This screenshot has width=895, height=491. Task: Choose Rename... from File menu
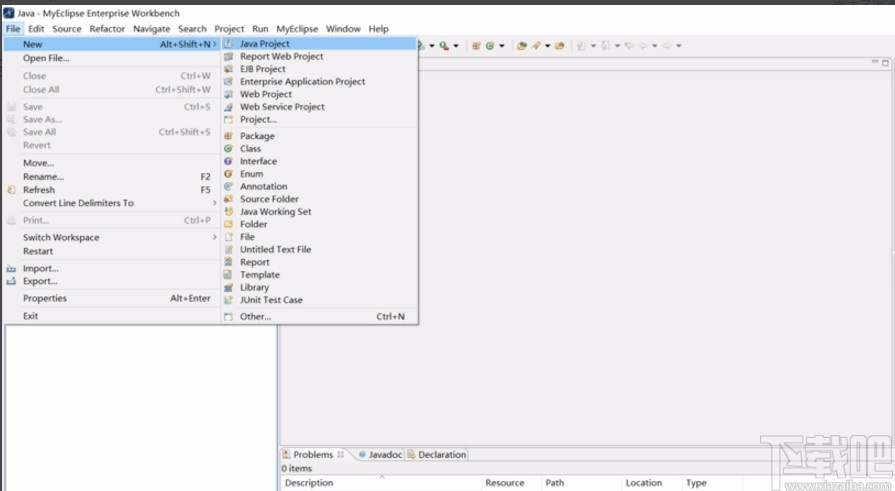pyautogui.click(x=111, y=176)
